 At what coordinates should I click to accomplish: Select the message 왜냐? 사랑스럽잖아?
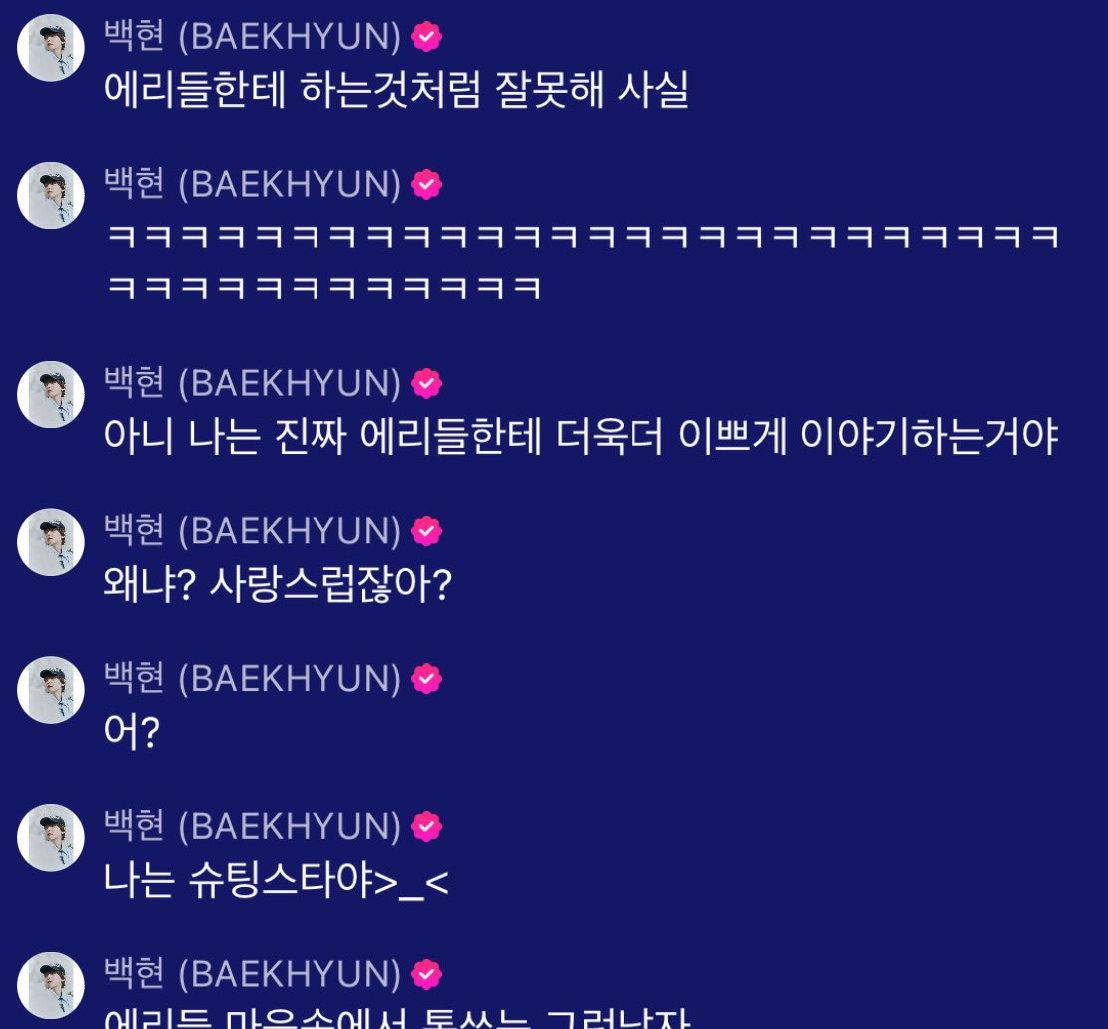tap(278, 584)
